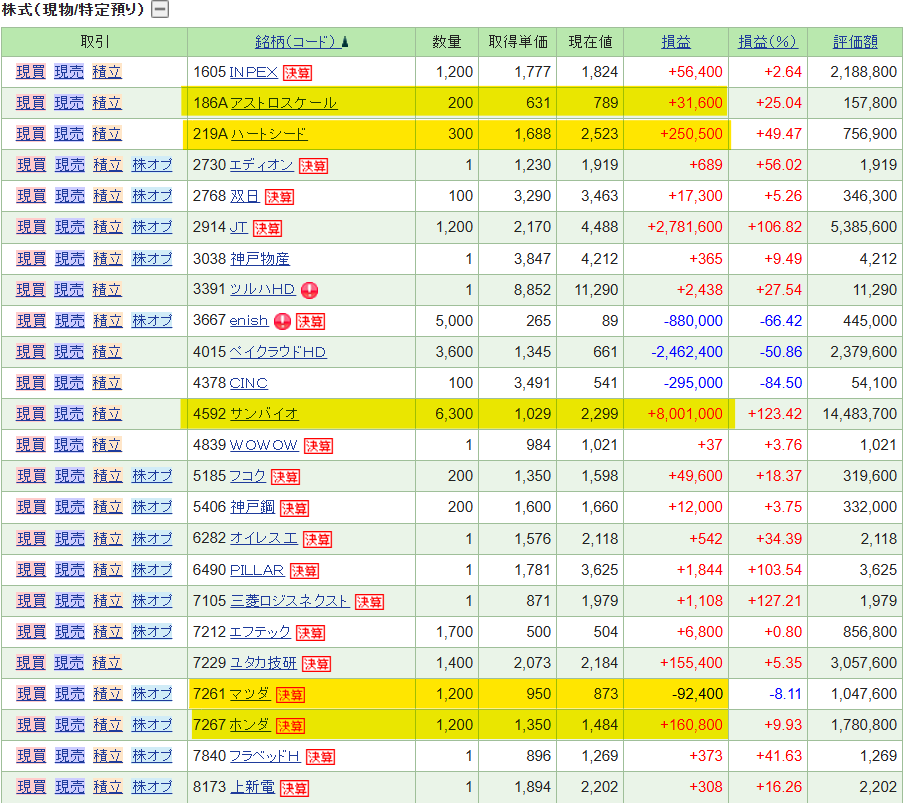Sort by 銘柄(コード) column header
This screenshot has width=903, height=803.
[x=301, y=42]
